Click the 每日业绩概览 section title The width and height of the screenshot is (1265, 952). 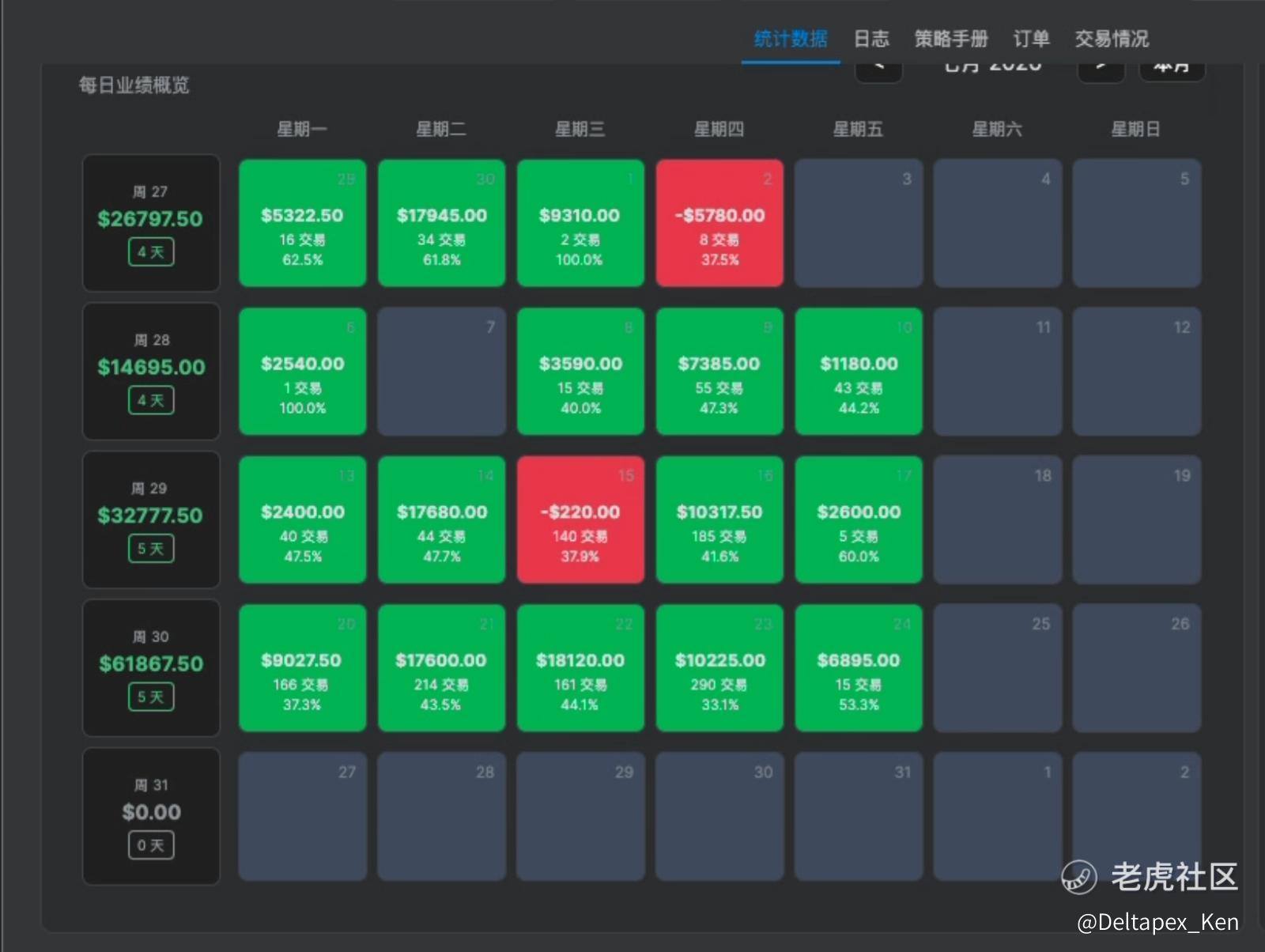(x=134, y=85)
